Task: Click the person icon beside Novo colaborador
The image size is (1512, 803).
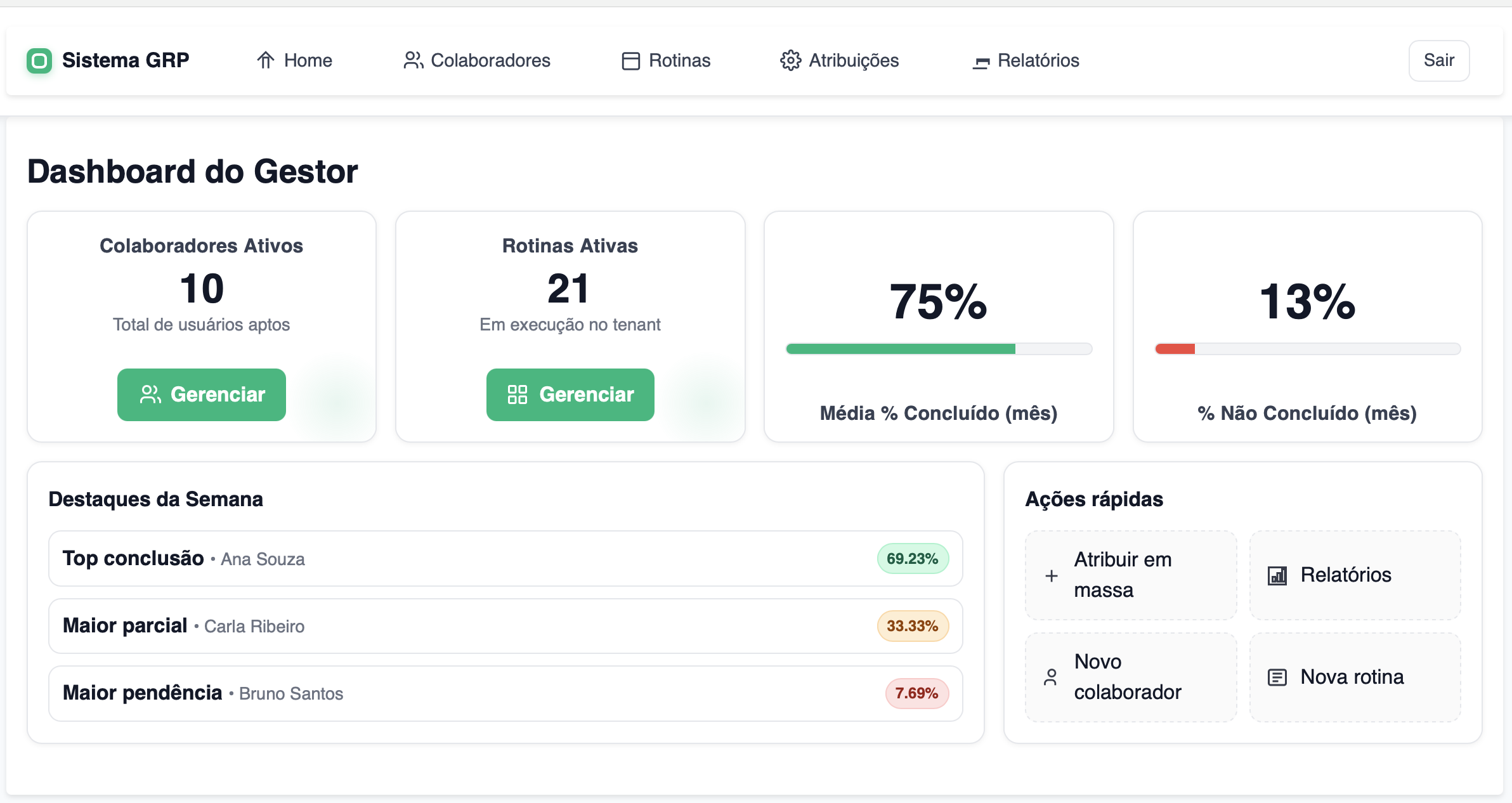Action: point(1050,677)
